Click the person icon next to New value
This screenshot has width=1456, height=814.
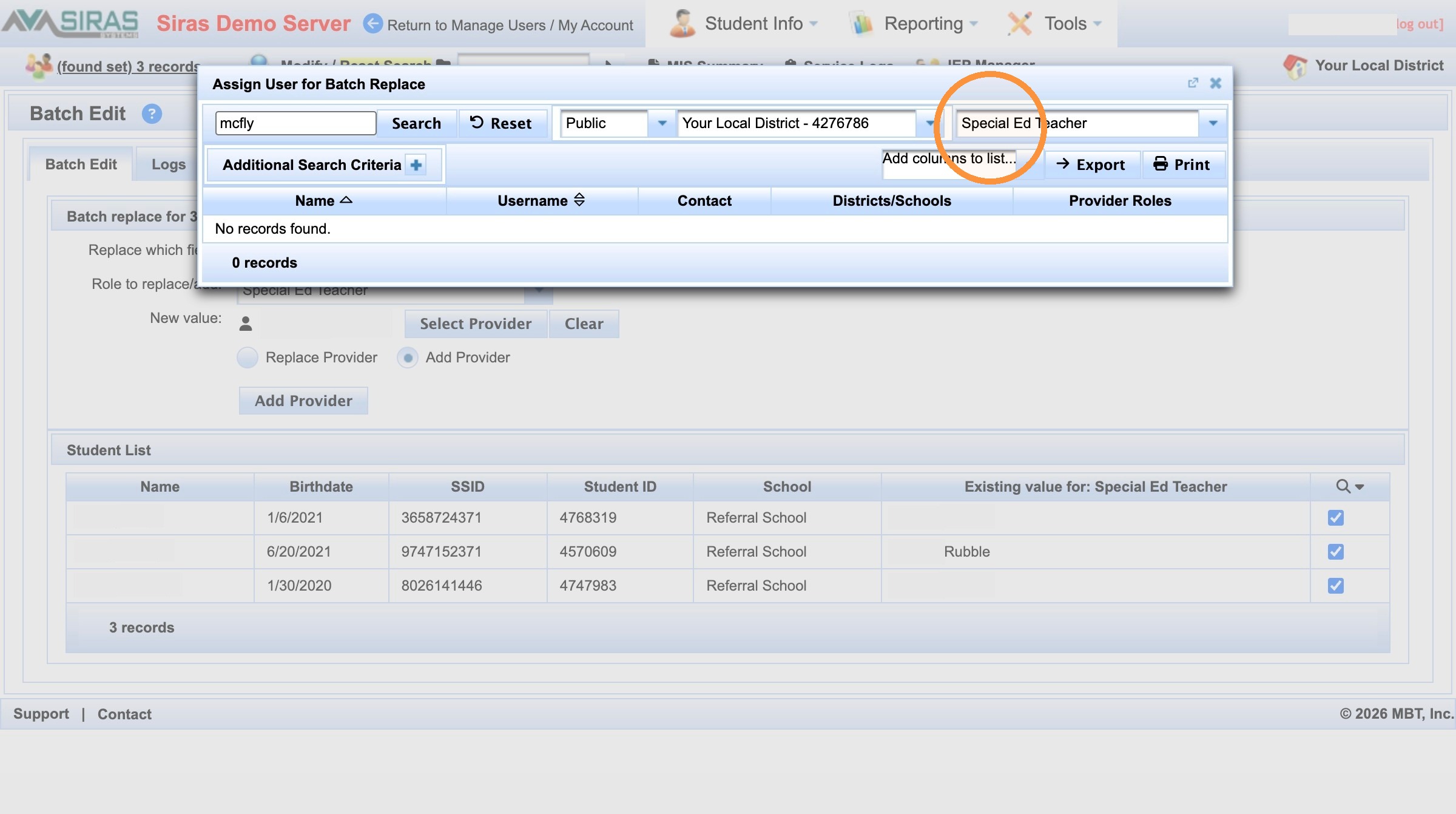pyautogui.click(x=245, y=324)
